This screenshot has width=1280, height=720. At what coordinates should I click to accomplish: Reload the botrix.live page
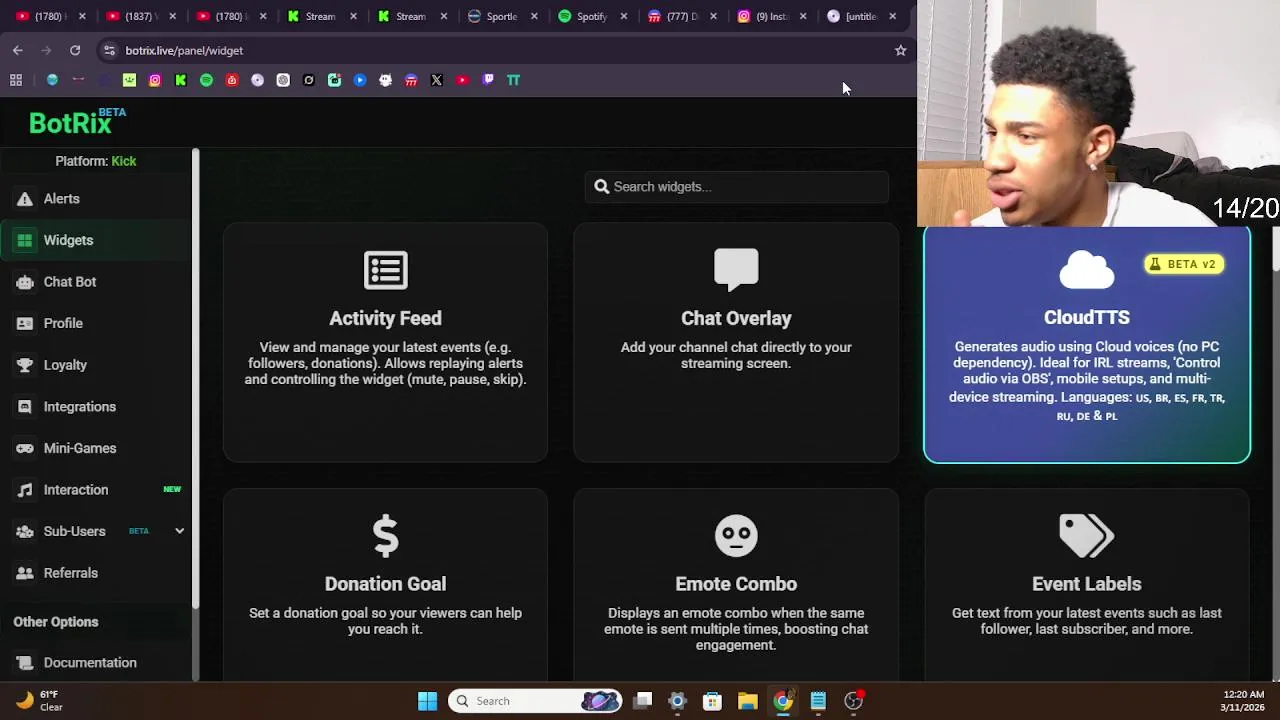(x=75, y=50)
